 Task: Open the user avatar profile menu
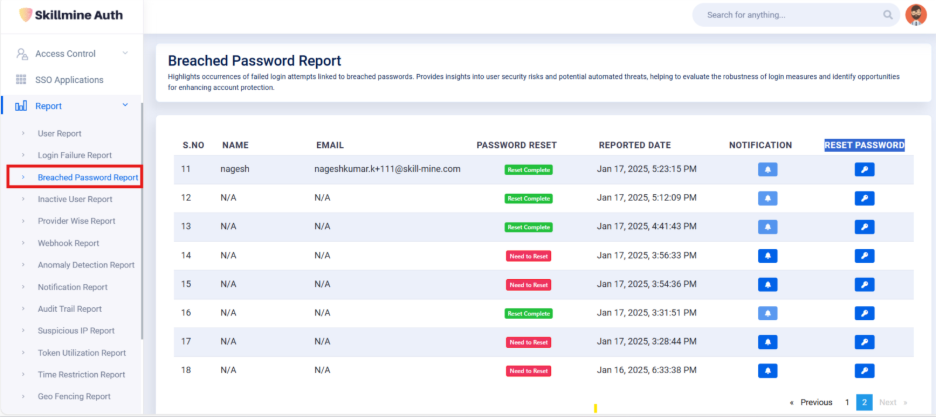tap(916, 15)
